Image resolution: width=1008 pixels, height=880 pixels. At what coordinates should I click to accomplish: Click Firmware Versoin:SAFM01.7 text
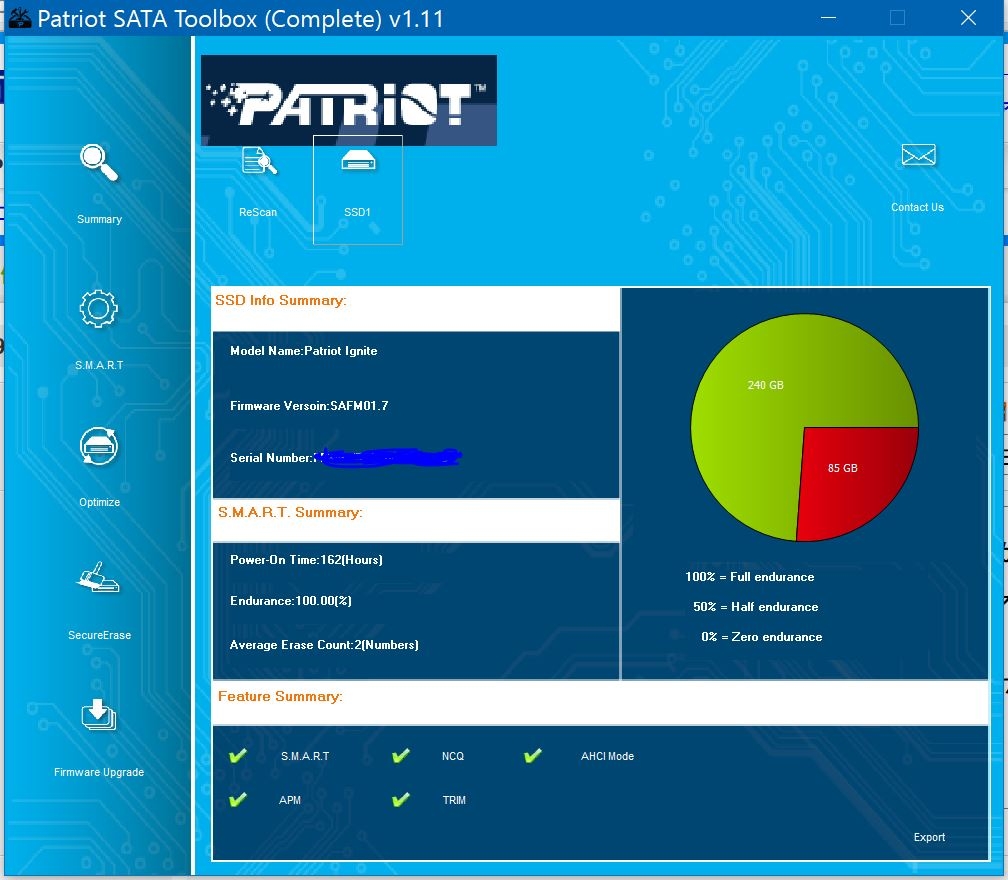pos(309,406)
